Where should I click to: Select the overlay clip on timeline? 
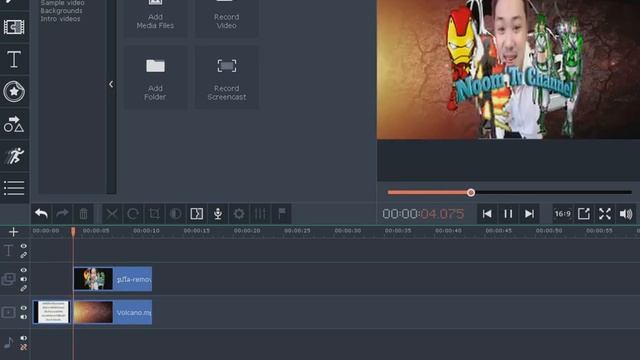(x=113, y=279)
